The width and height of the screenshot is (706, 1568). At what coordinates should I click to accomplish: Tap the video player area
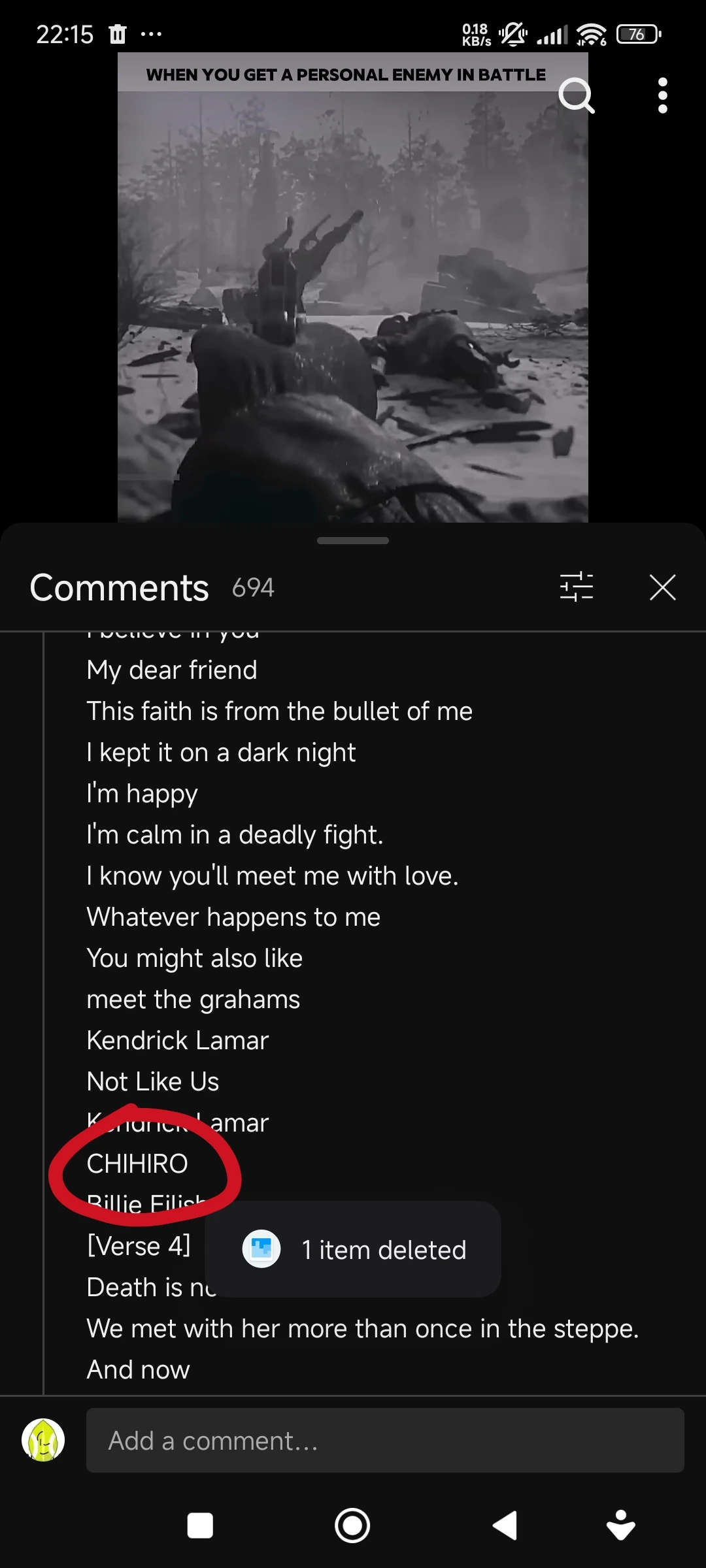[353, 287]
